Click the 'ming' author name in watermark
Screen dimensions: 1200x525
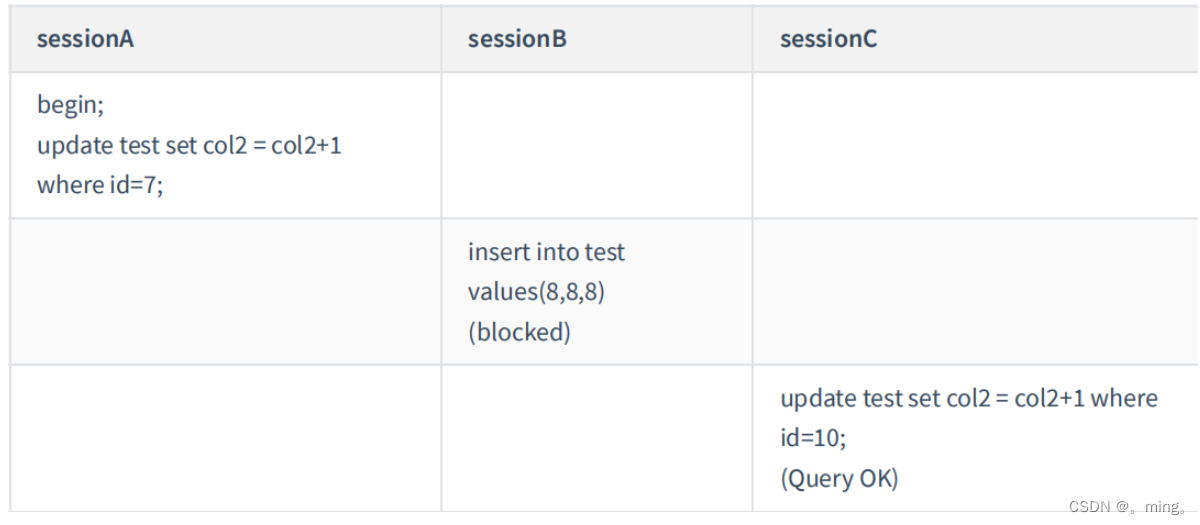coord(1161,507)
